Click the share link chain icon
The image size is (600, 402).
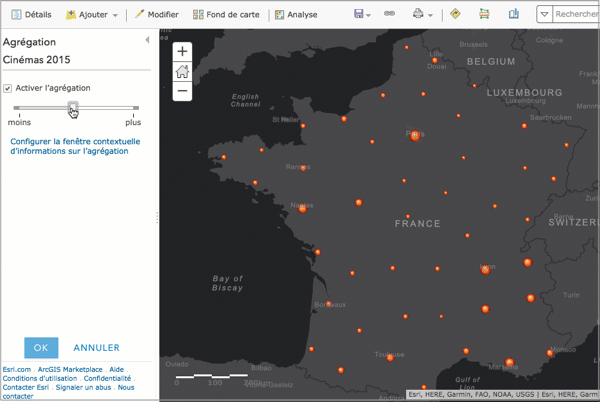(x=389, y=13)
